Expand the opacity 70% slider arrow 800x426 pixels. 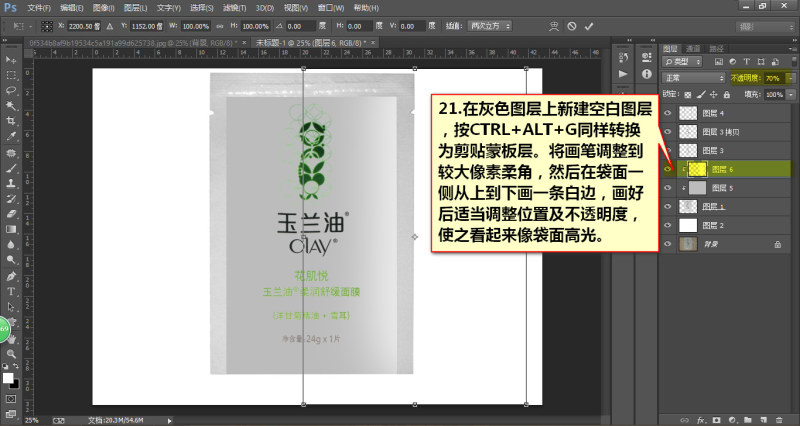790,78
